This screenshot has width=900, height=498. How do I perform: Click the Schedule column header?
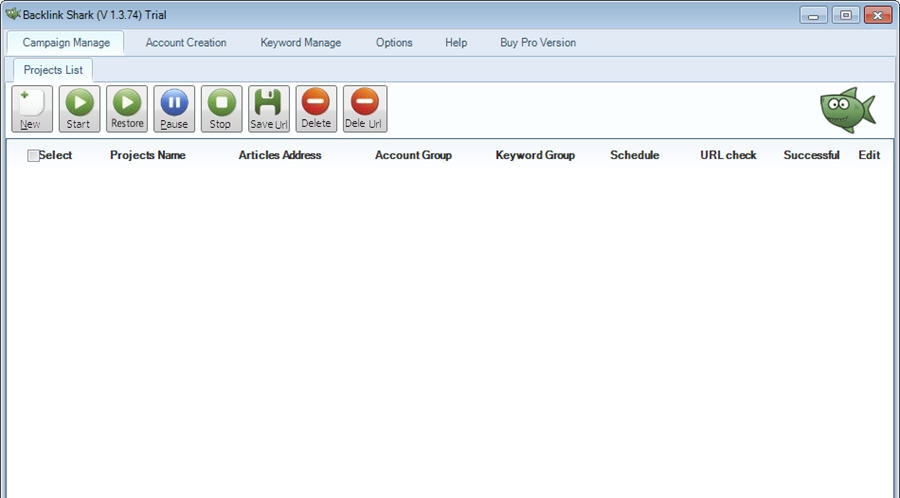coord(634,155)
